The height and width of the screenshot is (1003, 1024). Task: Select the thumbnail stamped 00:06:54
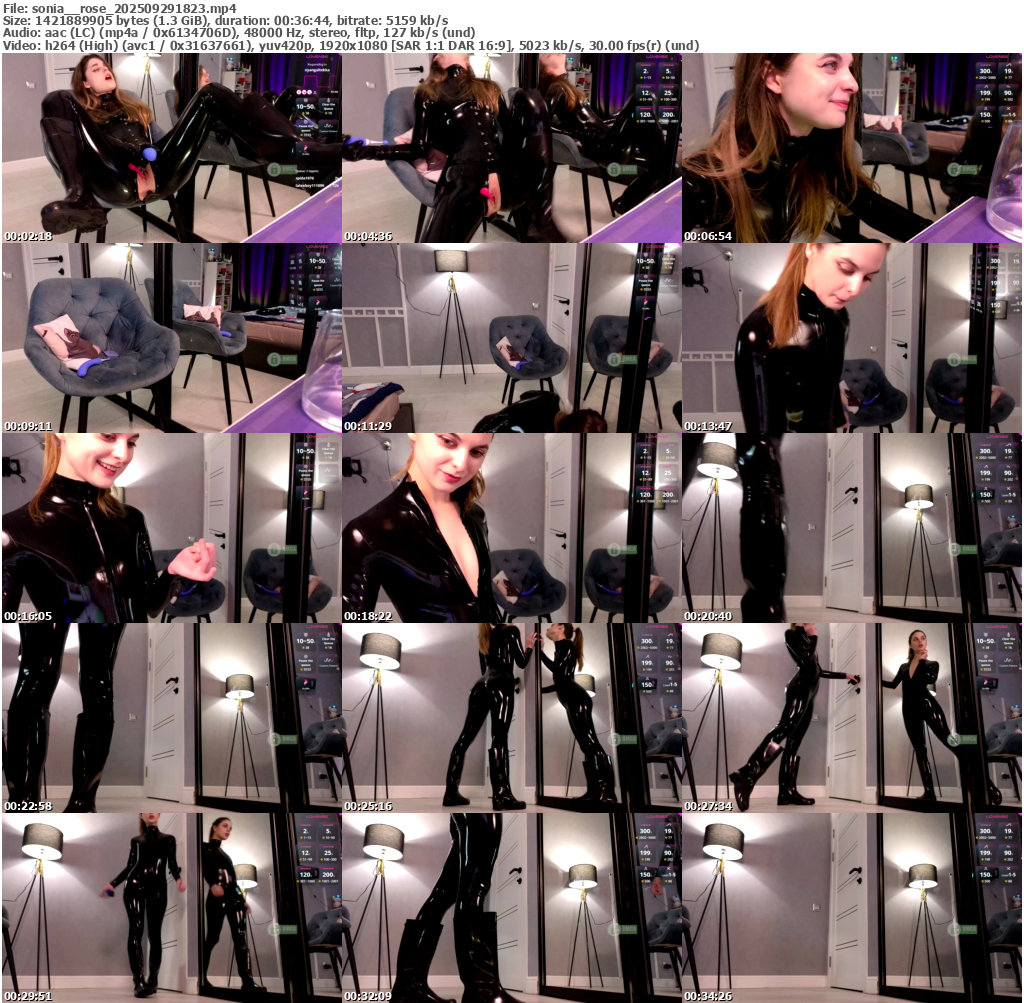pos(851,148)
